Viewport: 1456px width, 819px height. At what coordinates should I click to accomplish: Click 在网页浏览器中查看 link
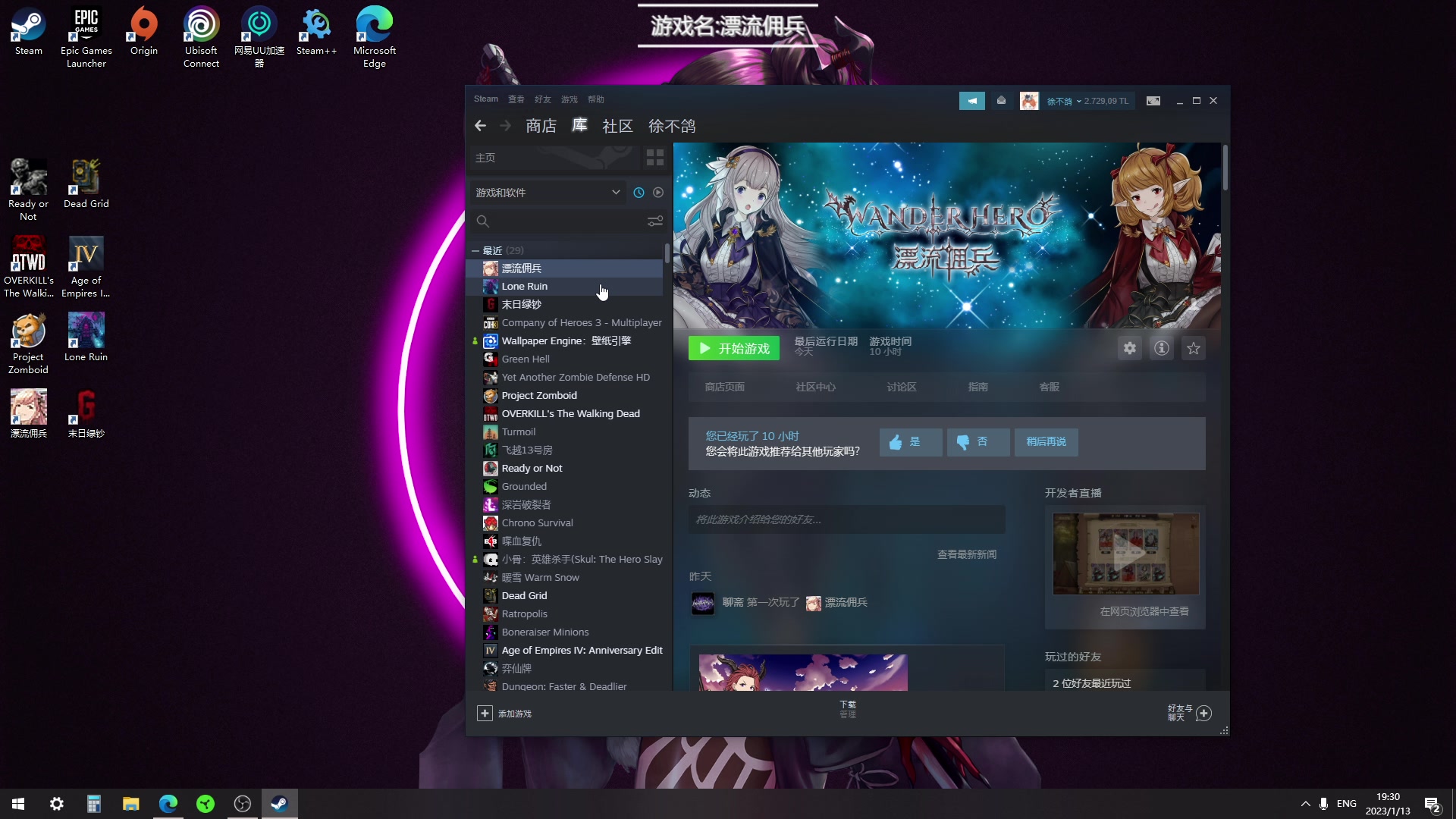(x=1144, y=612)
